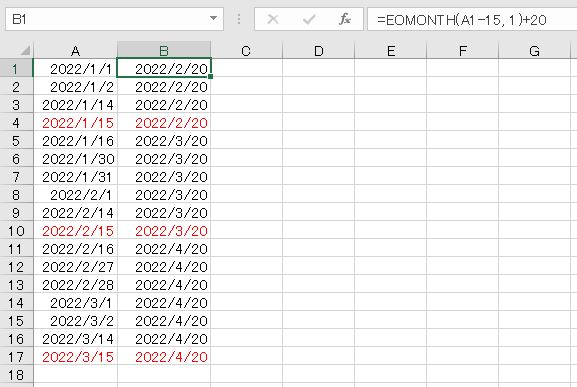Select red cell B10 showing 2022/3/20

click(x=164, y=230)
